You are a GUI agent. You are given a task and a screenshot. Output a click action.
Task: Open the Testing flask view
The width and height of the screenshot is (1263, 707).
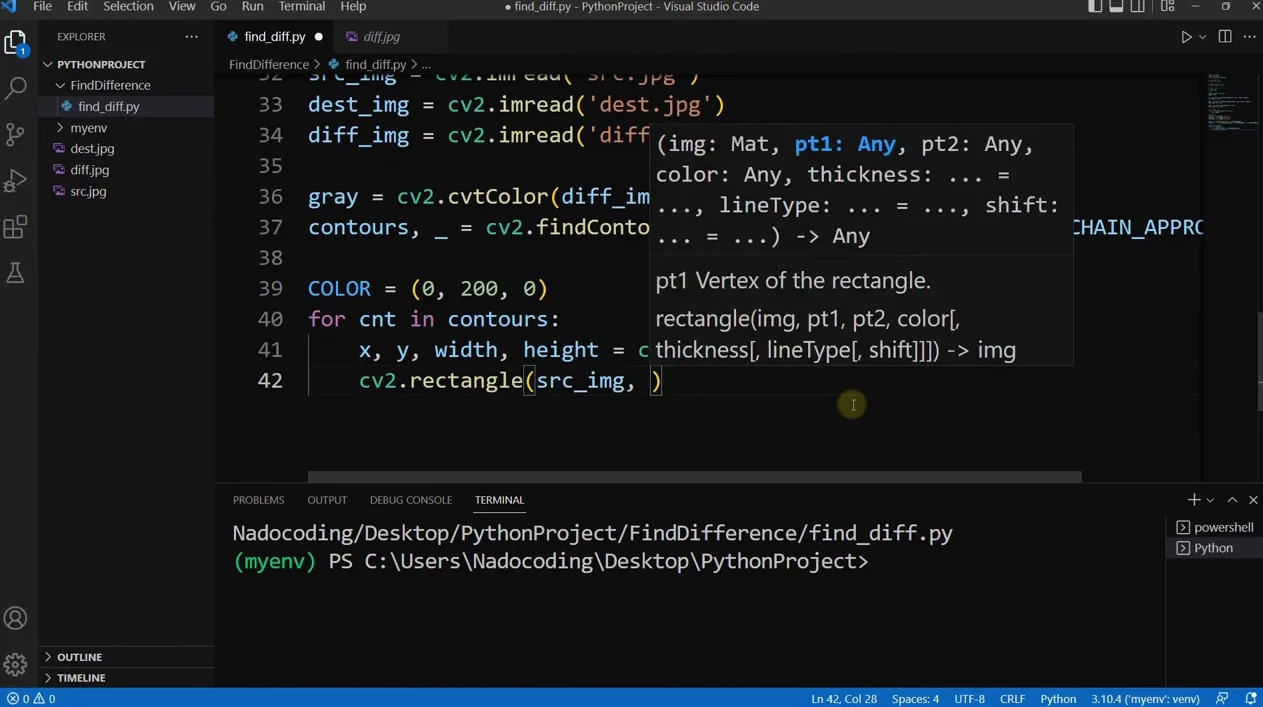tap(16, 273)
